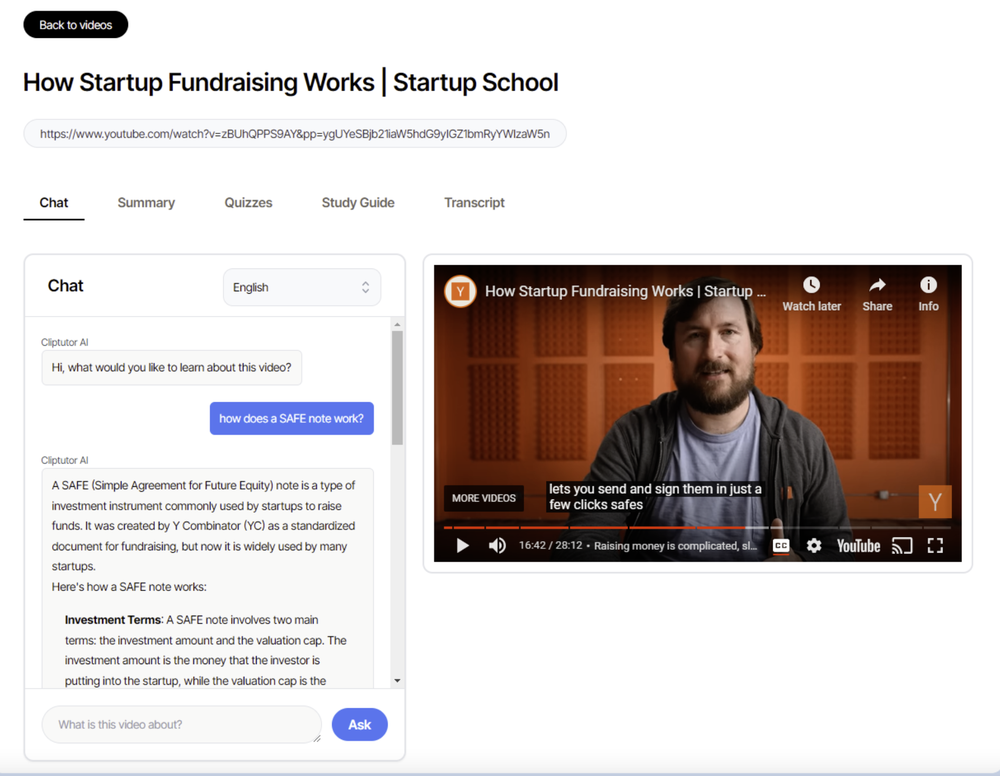Play the video with the play icon
1000x776 pixels.
click(x=462, y=546)
